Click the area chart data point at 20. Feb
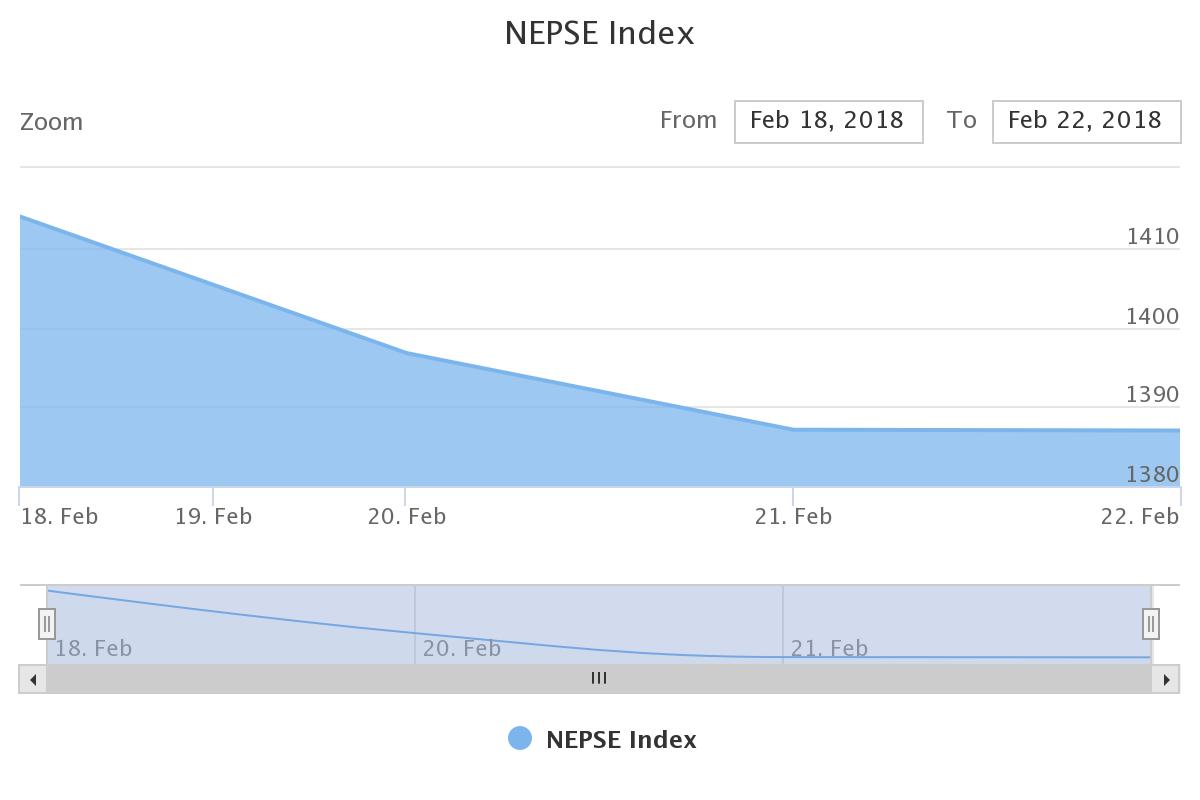Screen dimensions: 1200x800 [406, 352]
